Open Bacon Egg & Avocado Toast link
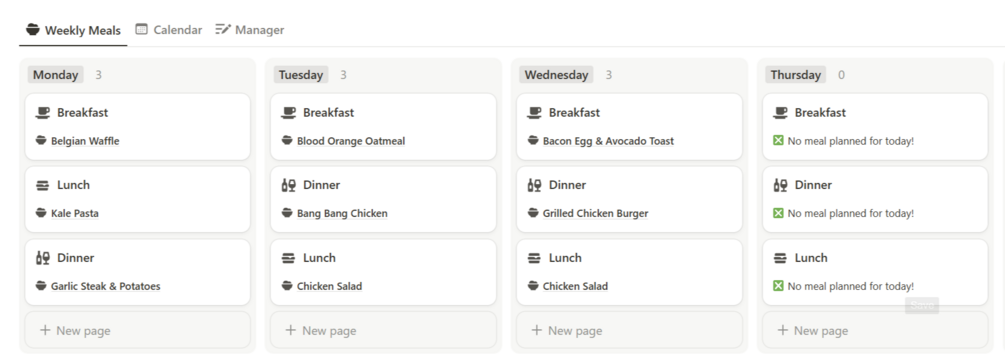 (608, 141)
